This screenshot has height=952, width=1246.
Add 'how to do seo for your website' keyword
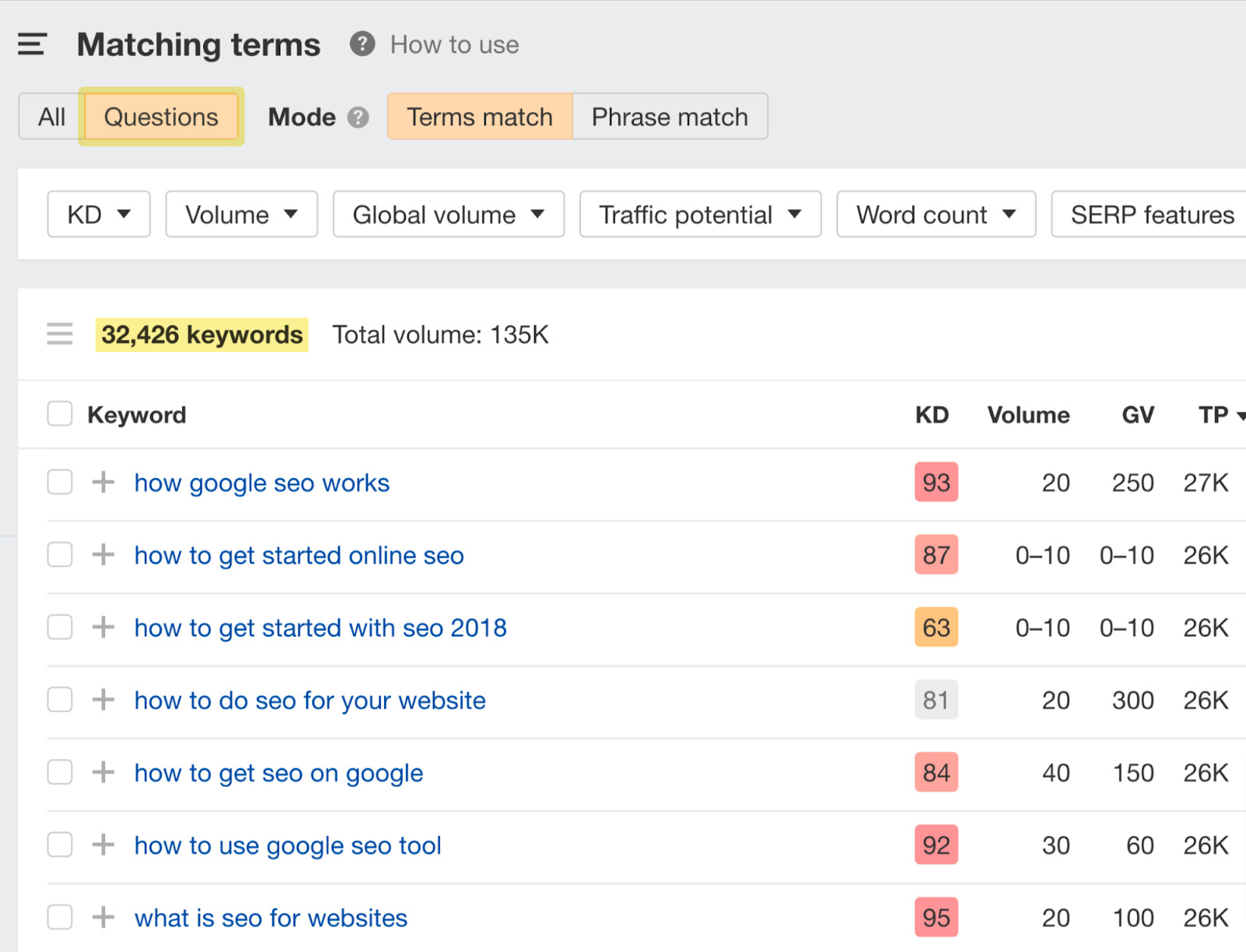click(101, 700)
